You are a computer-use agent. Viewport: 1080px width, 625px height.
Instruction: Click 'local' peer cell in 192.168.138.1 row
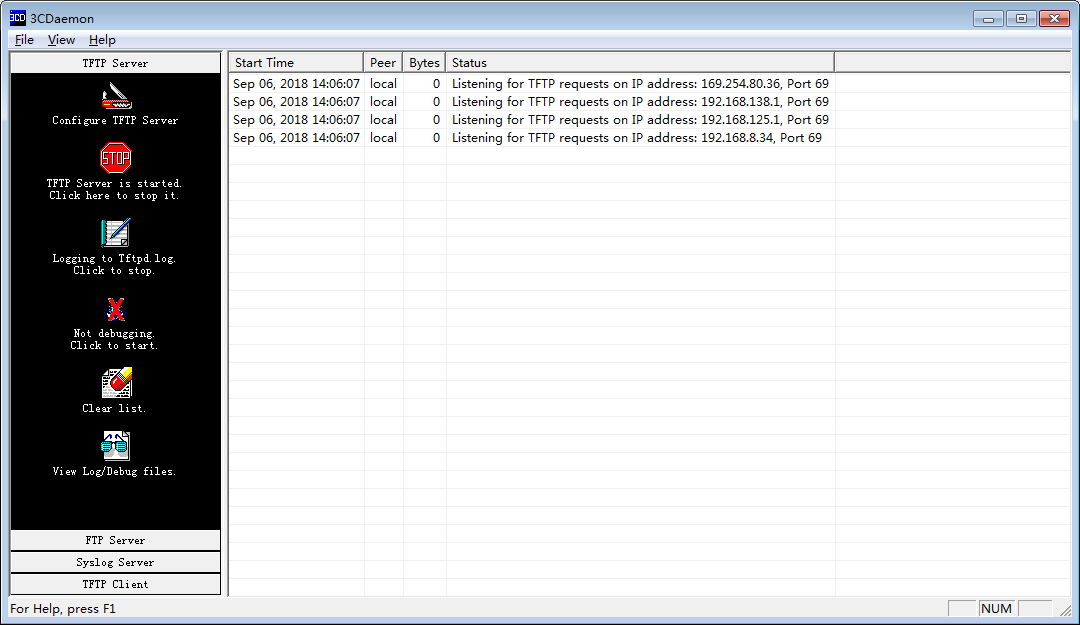coord(383,102)
